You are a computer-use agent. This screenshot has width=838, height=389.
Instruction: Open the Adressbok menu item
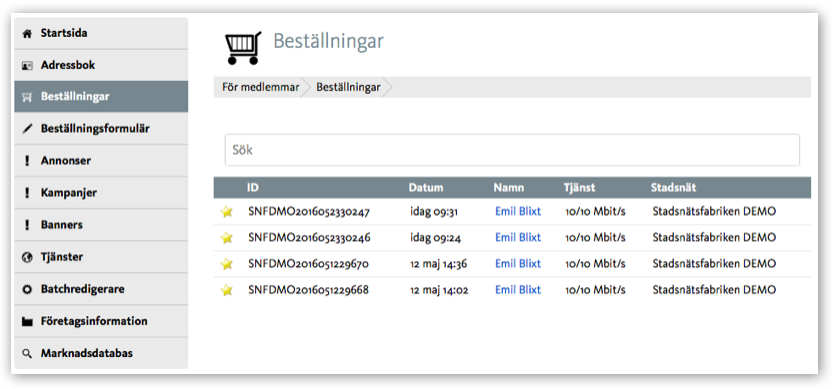tap(101, 65)
